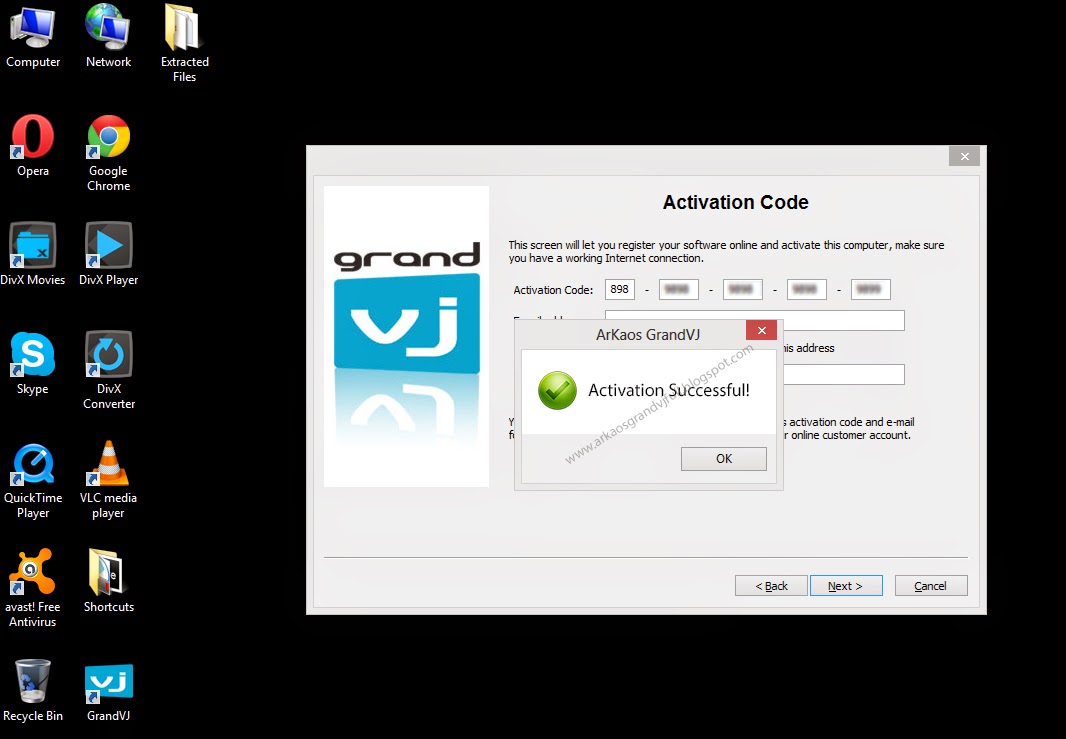Click the Activation Successful! message text

[668, 390]
